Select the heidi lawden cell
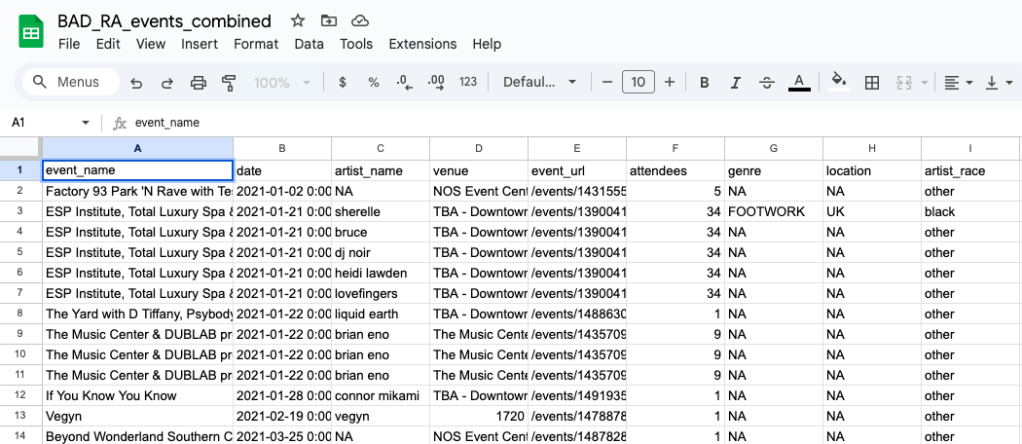This screenshot has height=444, width=1022. click(381, 273)
